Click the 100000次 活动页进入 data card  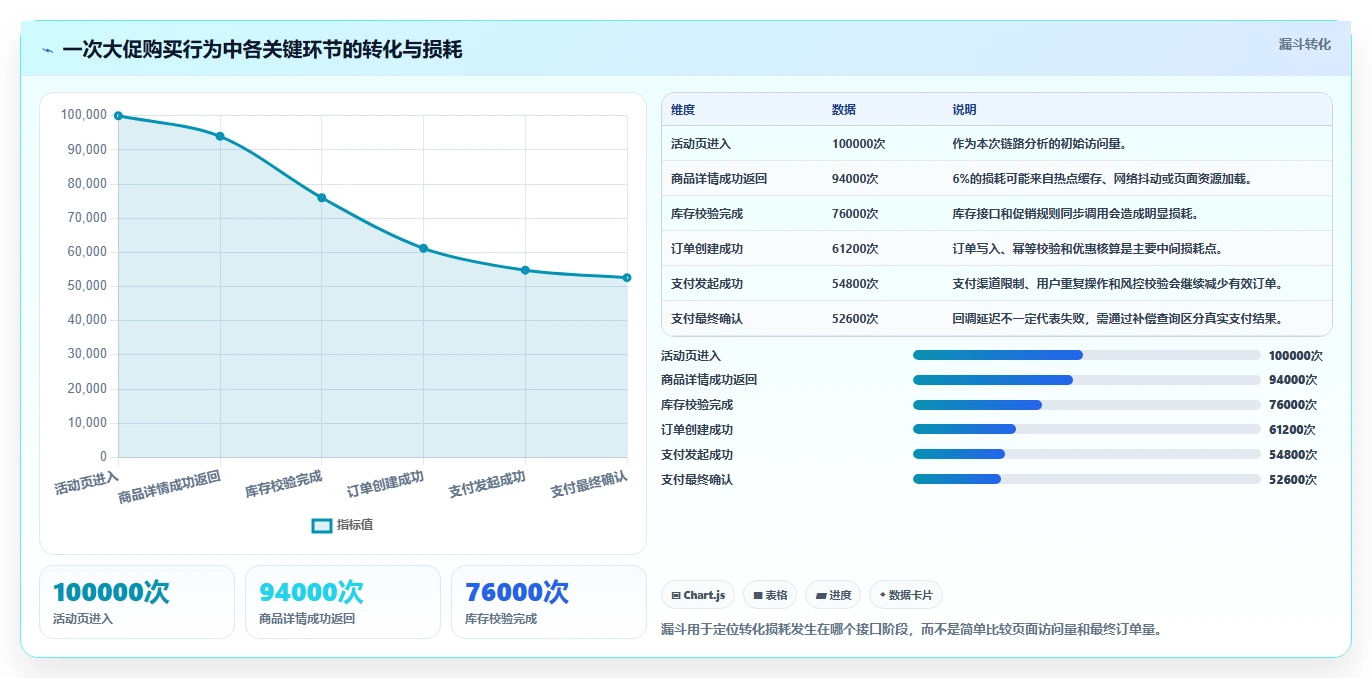(137, 602)
